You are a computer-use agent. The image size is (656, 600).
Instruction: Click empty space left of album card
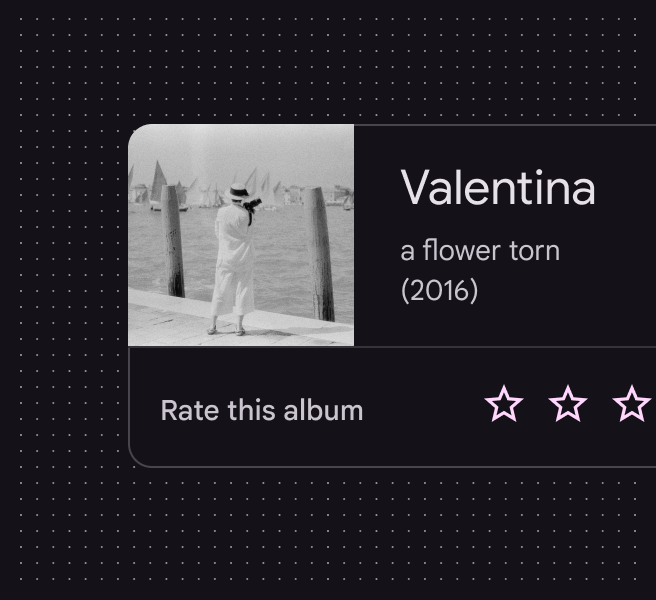pos(60,300)
